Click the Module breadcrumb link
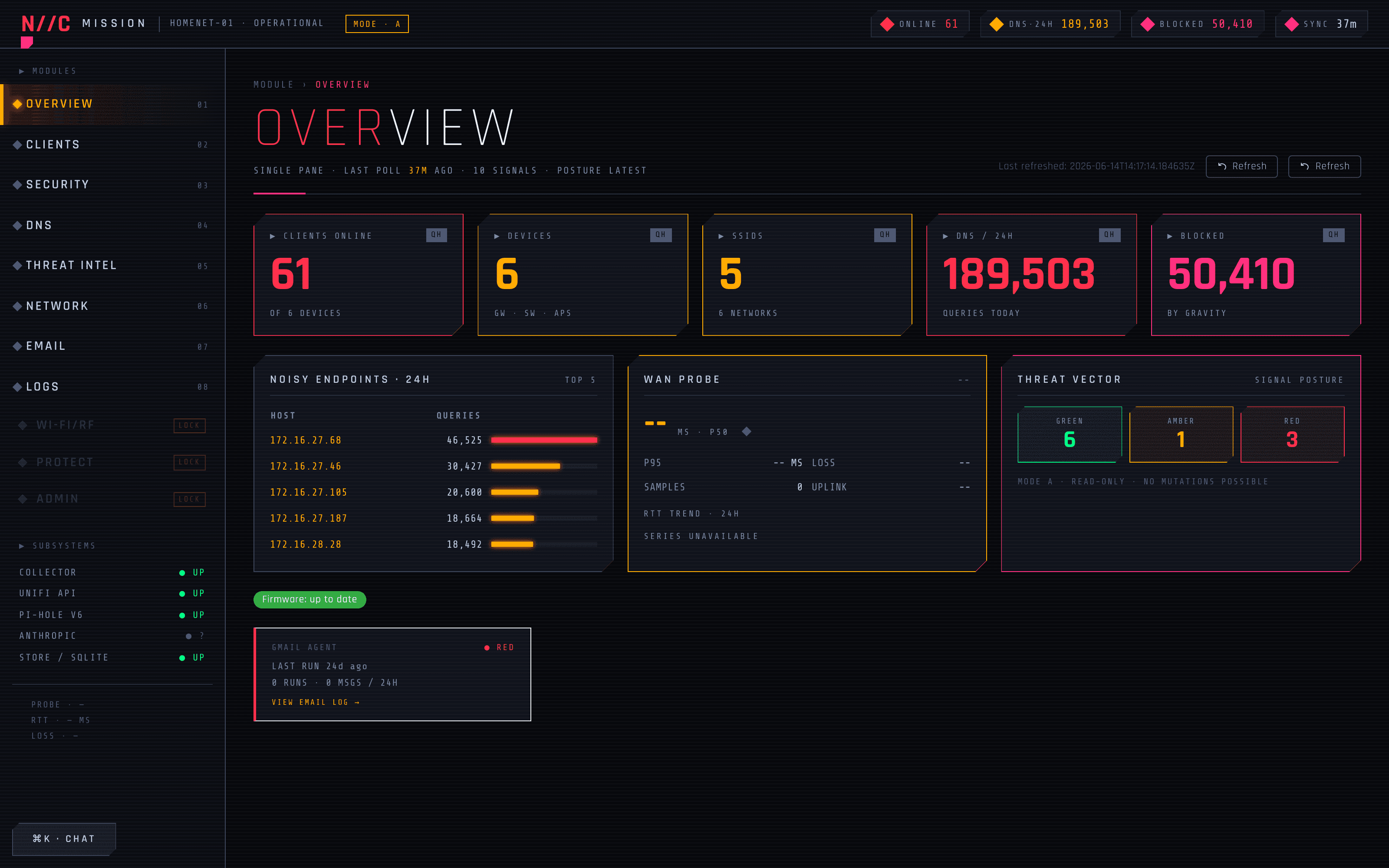1389x868 pixels. [x=274, y=85]
